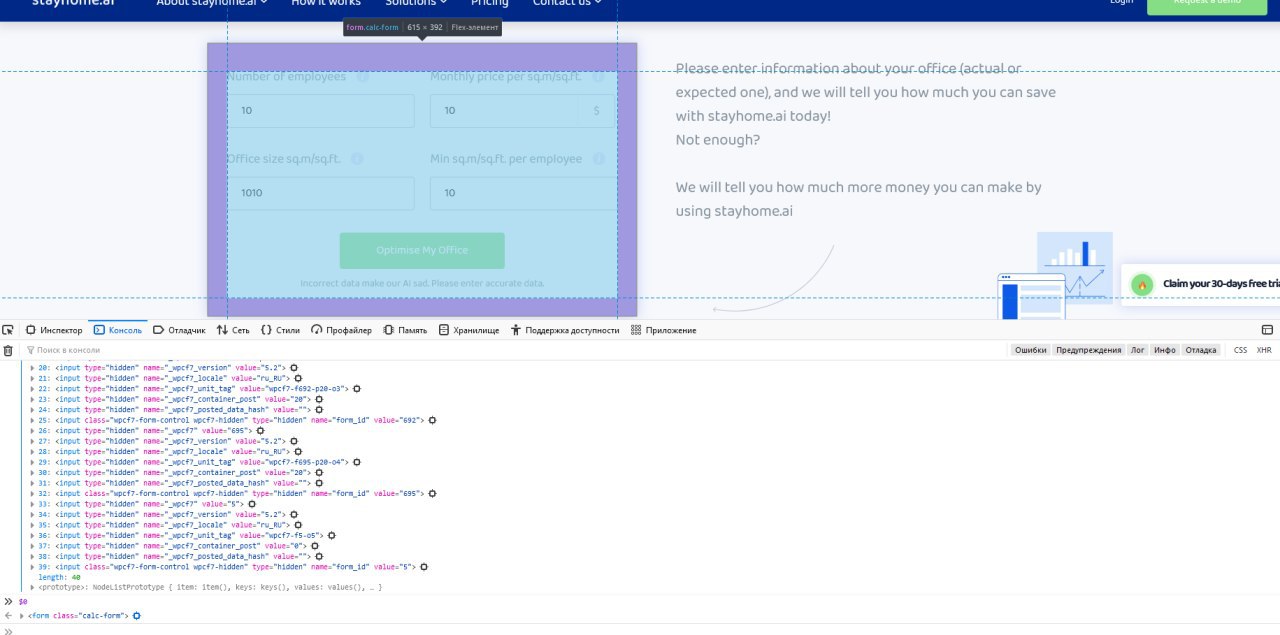Reveal node 20 _wpcf7_version in inspector via target icon
The width and height of the screenshot is (1280, 635).
click(294, 367)
